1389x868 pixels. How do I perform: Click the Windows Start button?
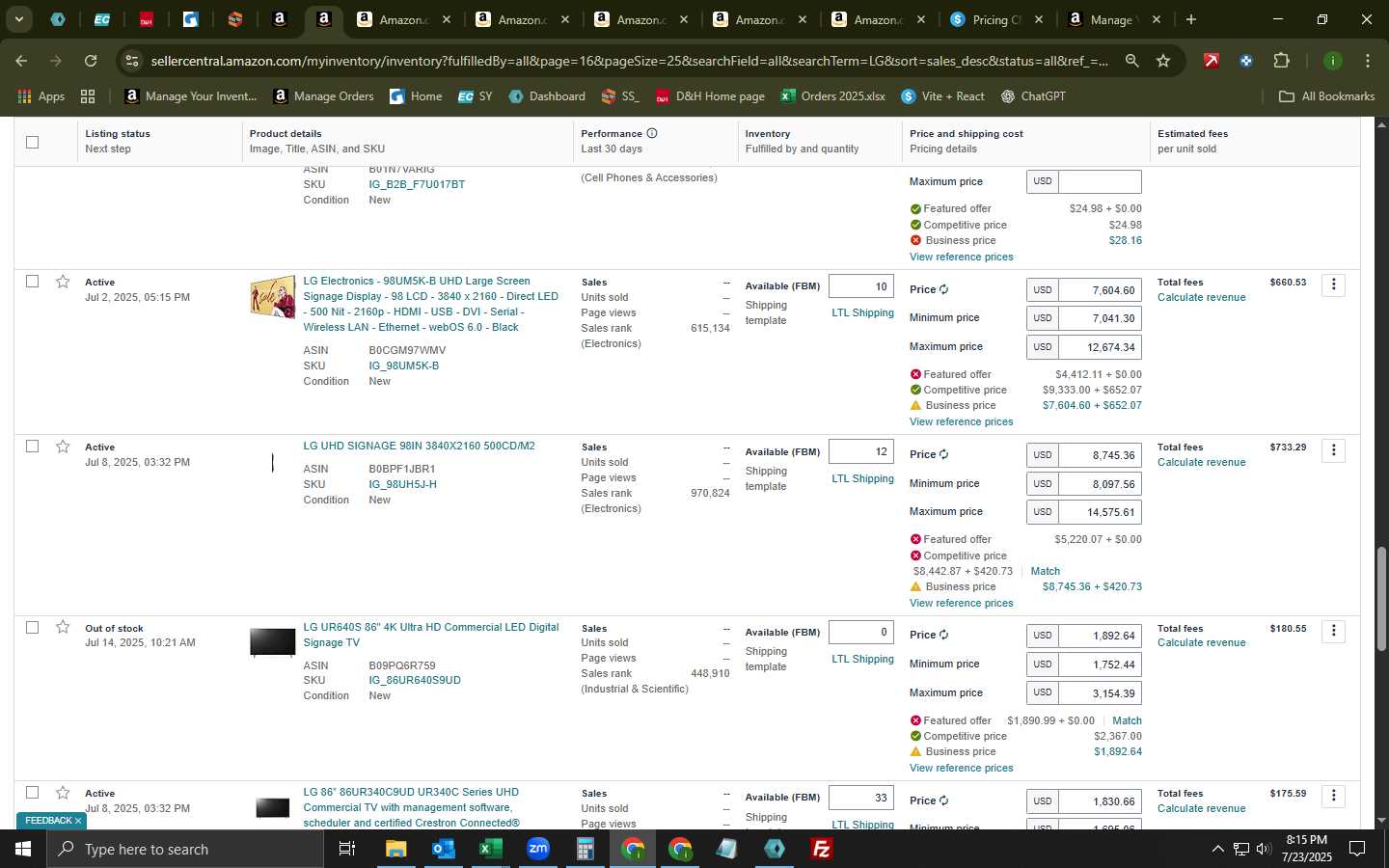pyautogui.click(x=22, y=849)
